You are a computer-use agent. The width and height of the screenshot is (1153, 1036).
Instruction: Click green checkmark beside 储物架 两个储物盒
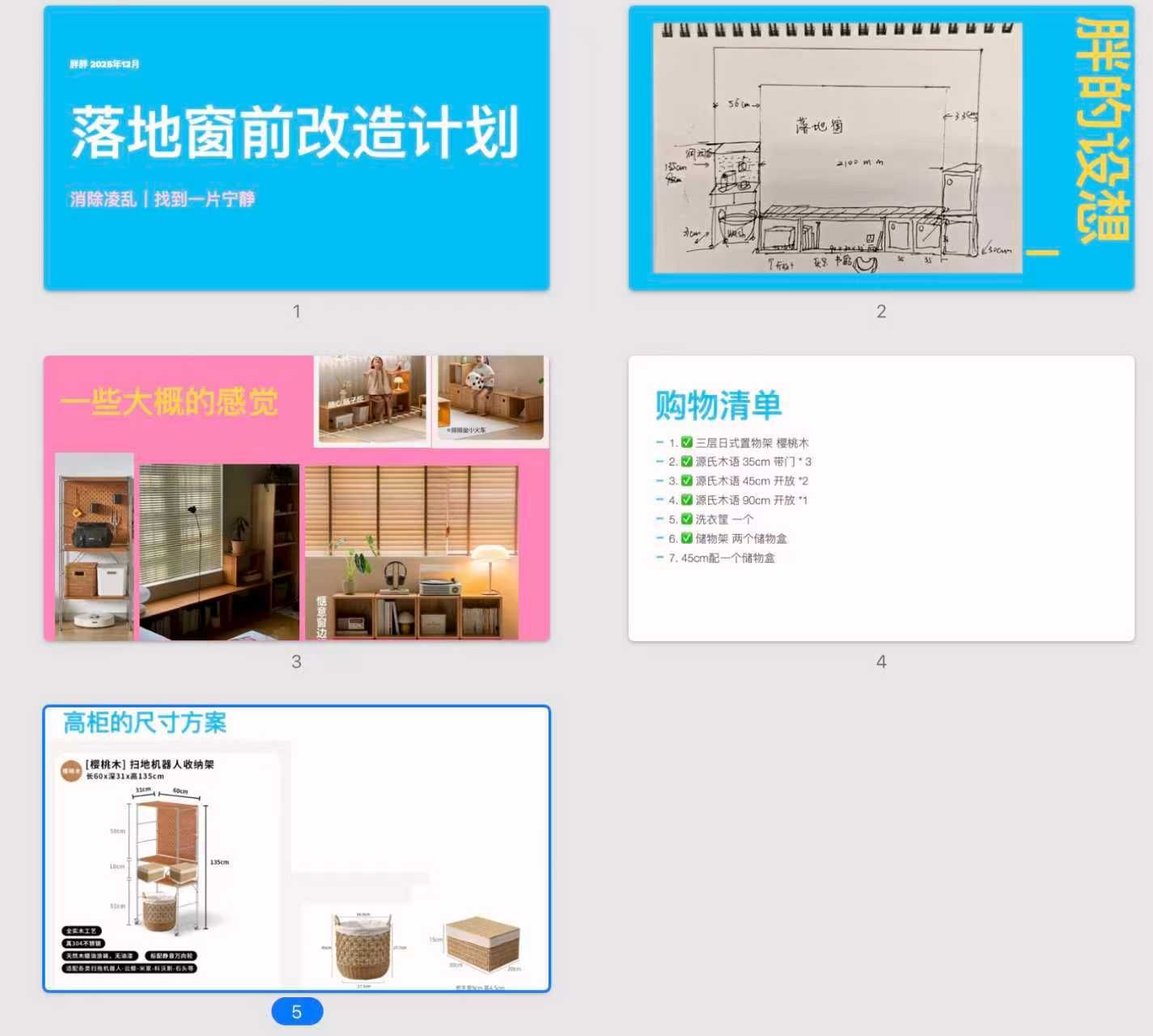[x=686, y=538]
